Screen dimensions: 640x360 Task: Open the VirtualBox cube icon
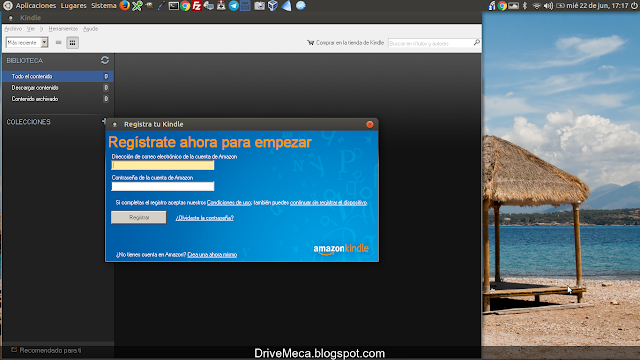pos(273,6)
